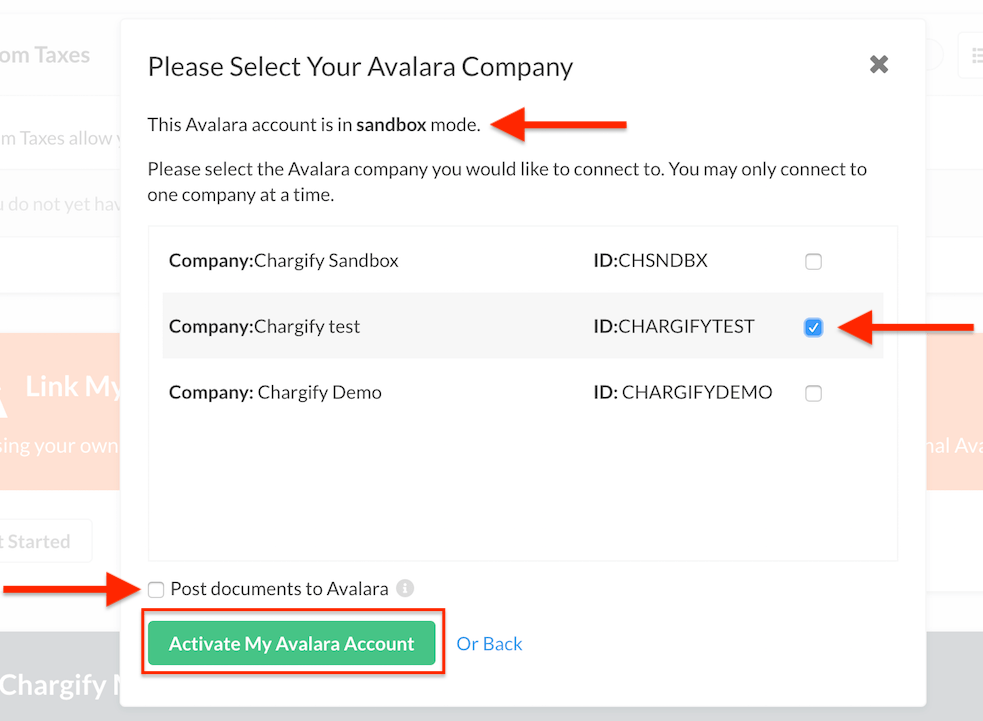
Task: Click the Custom Taxes heading in background
Action: (45, 55)
